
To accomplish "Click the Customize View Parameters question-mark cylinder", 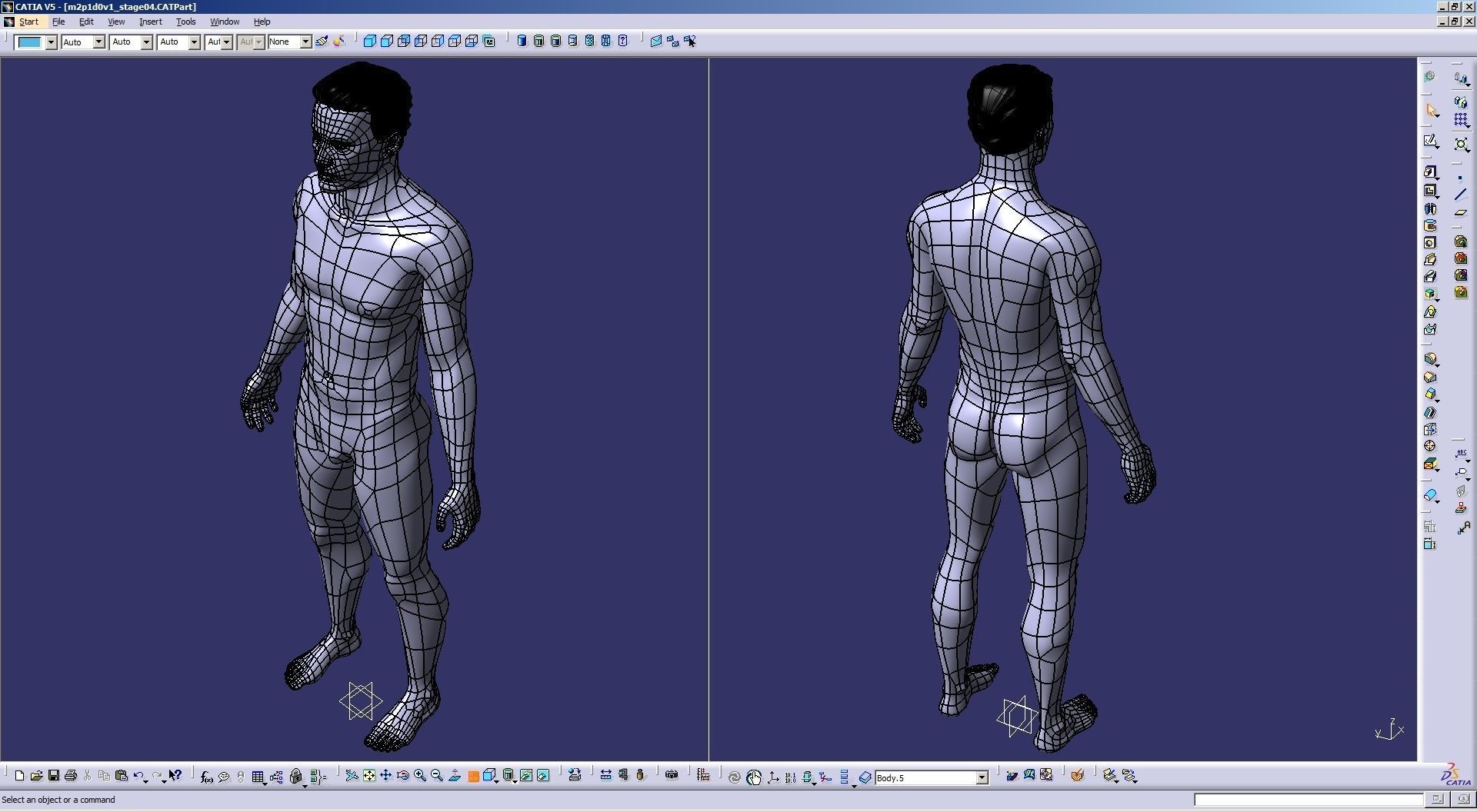I will pyautogui.click(x=623, y=42).
